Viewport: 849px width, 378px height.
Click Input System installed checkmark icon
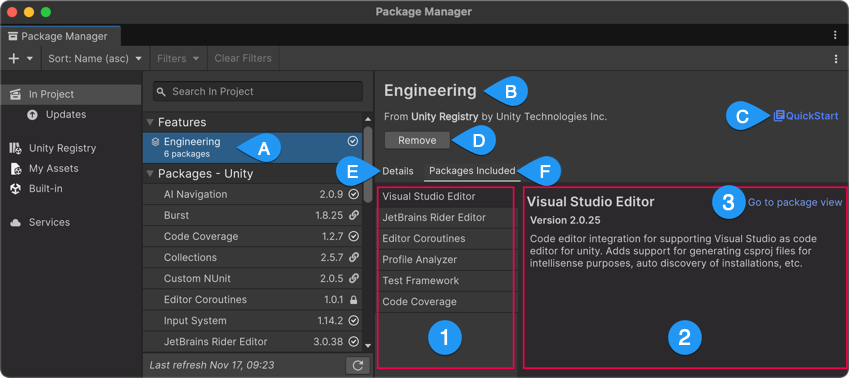click(x=354, y=321)
